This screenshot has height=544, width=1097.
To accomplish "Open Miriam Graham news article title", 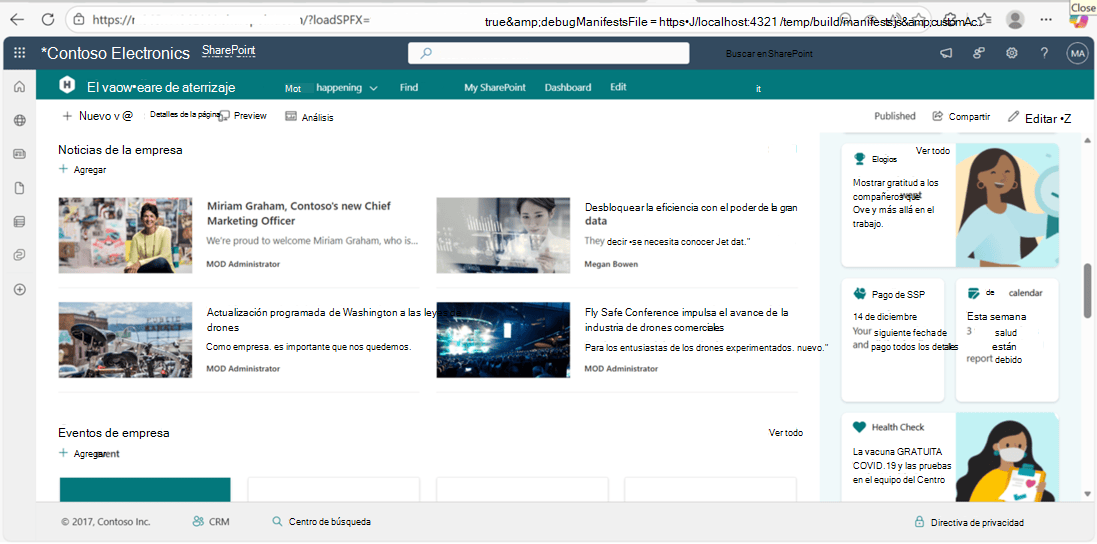I will tap(299, 213).
